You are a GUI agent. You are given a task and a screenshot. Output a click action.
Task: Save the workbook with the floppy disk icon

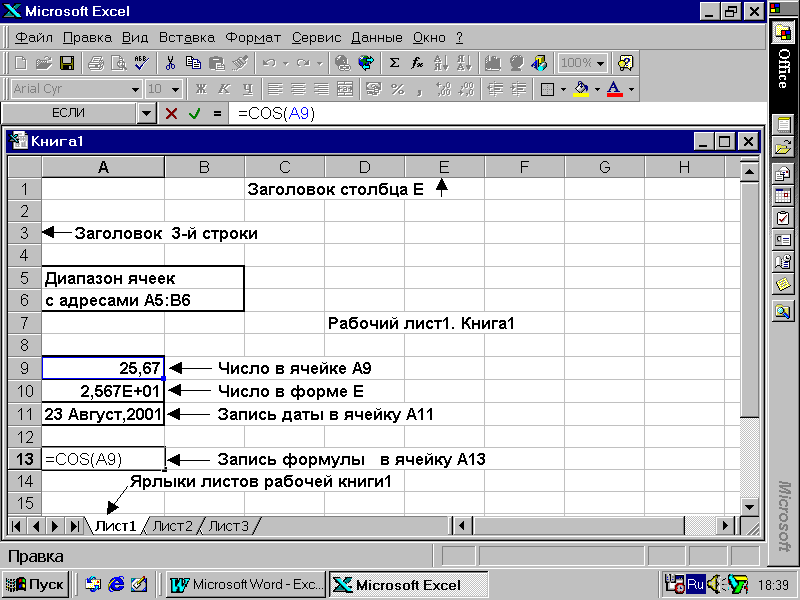pyautogui.click(x=67, y=63)
